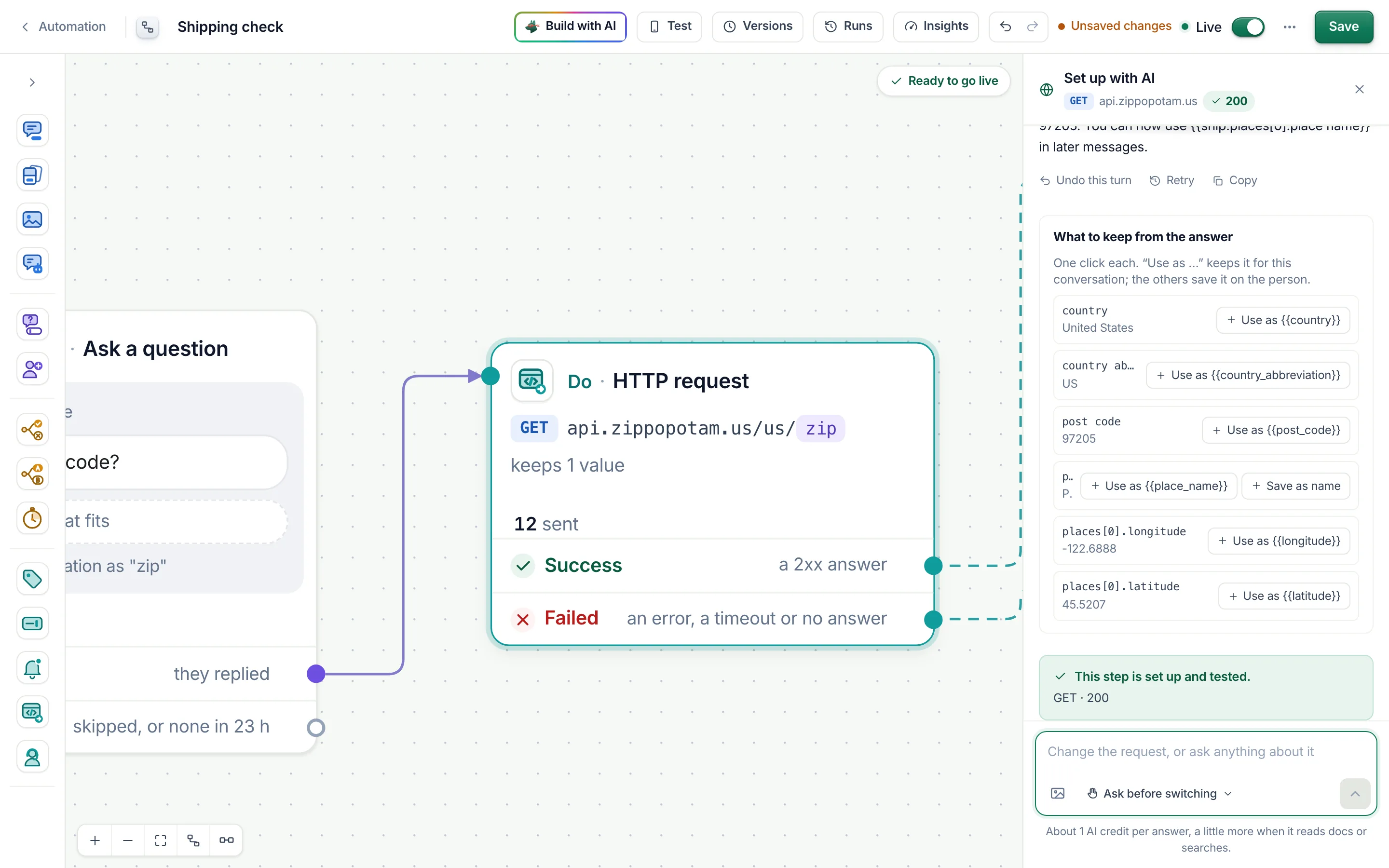Click the HTTP request input connector dot
This screenshot has height=868, width=1389.
coord(490,376)
